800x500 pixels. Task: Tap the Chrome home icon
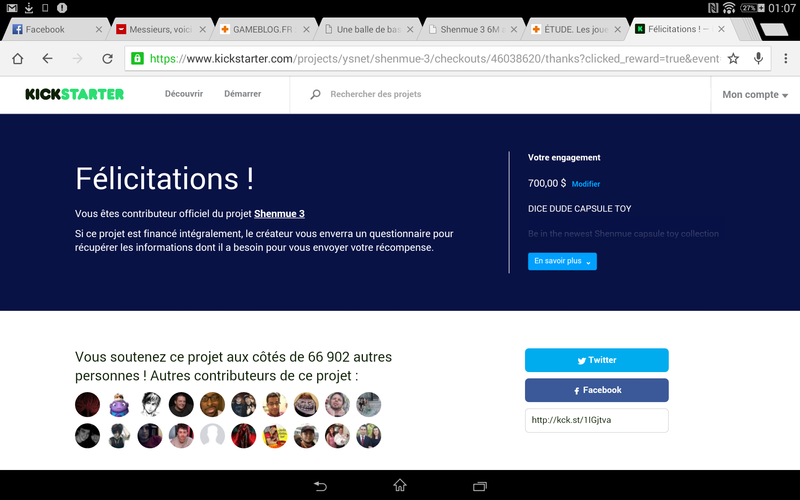click(x=17, y=59)
